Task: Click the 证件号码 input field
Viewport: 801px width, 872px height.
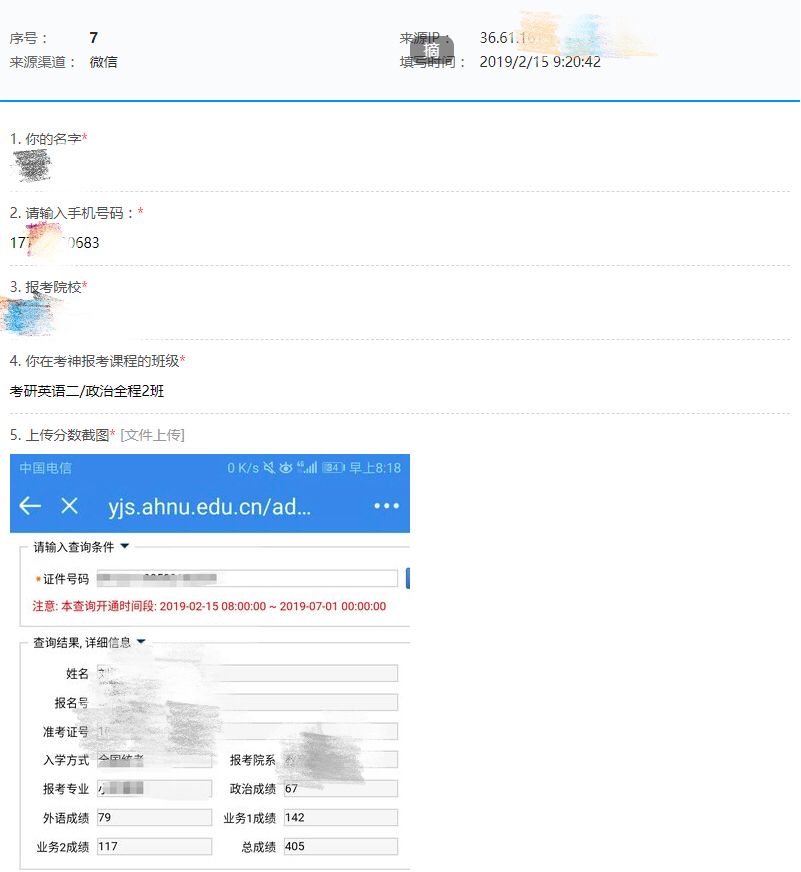Action: [250, 578]
